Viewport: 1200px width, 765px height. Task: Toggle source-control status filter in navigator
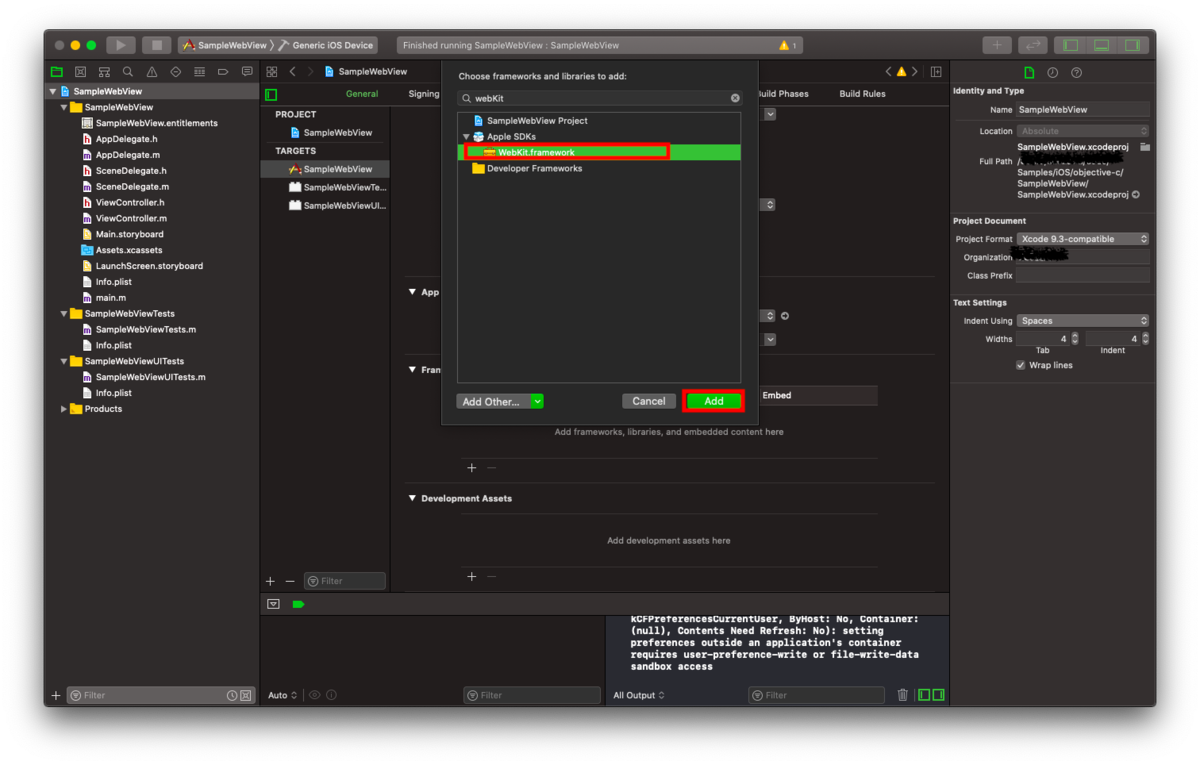(246, 695)
